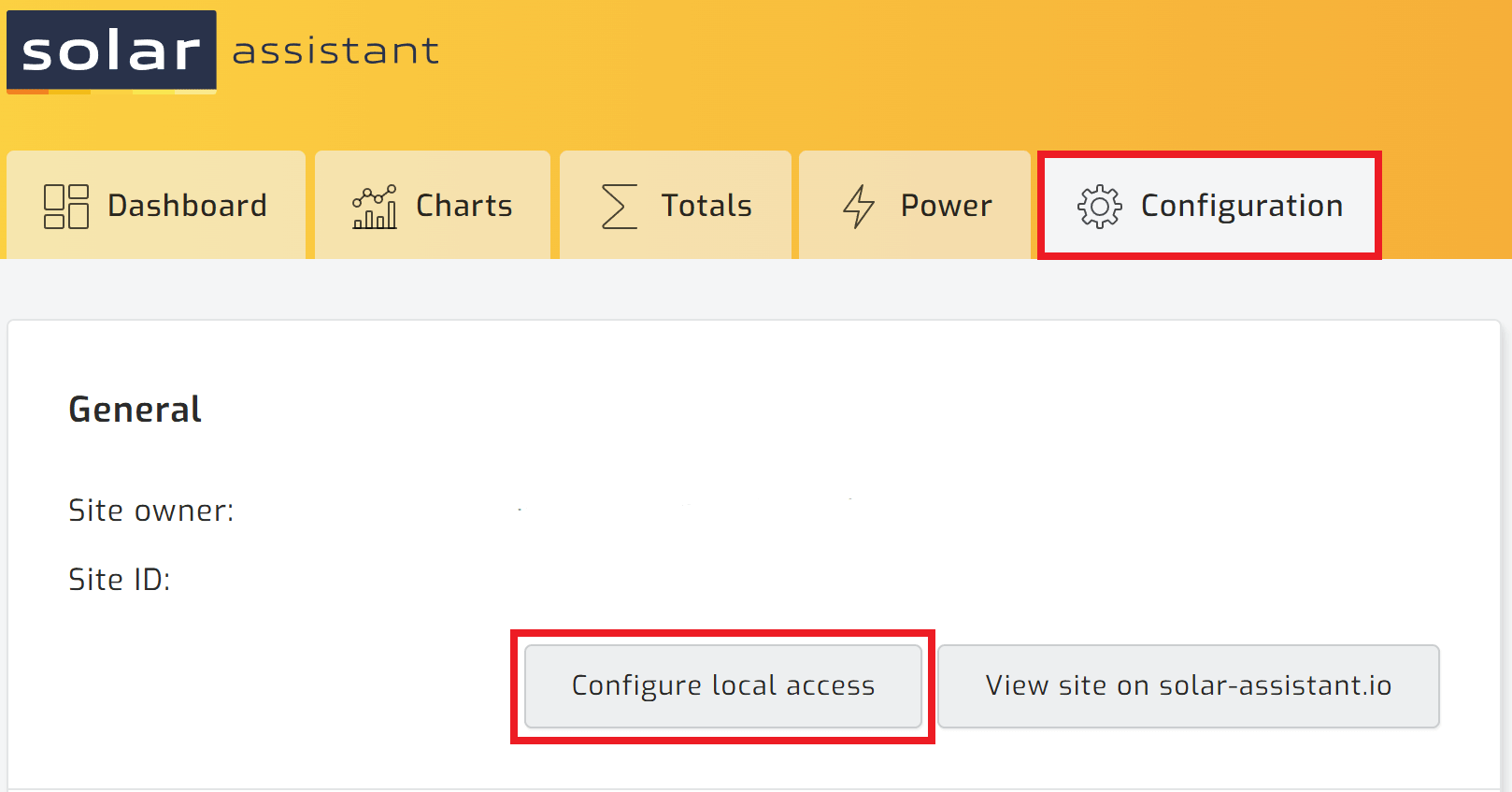Go to the Totals tab
This screenshot has width=1512, height=792.
tap(676, 205)
